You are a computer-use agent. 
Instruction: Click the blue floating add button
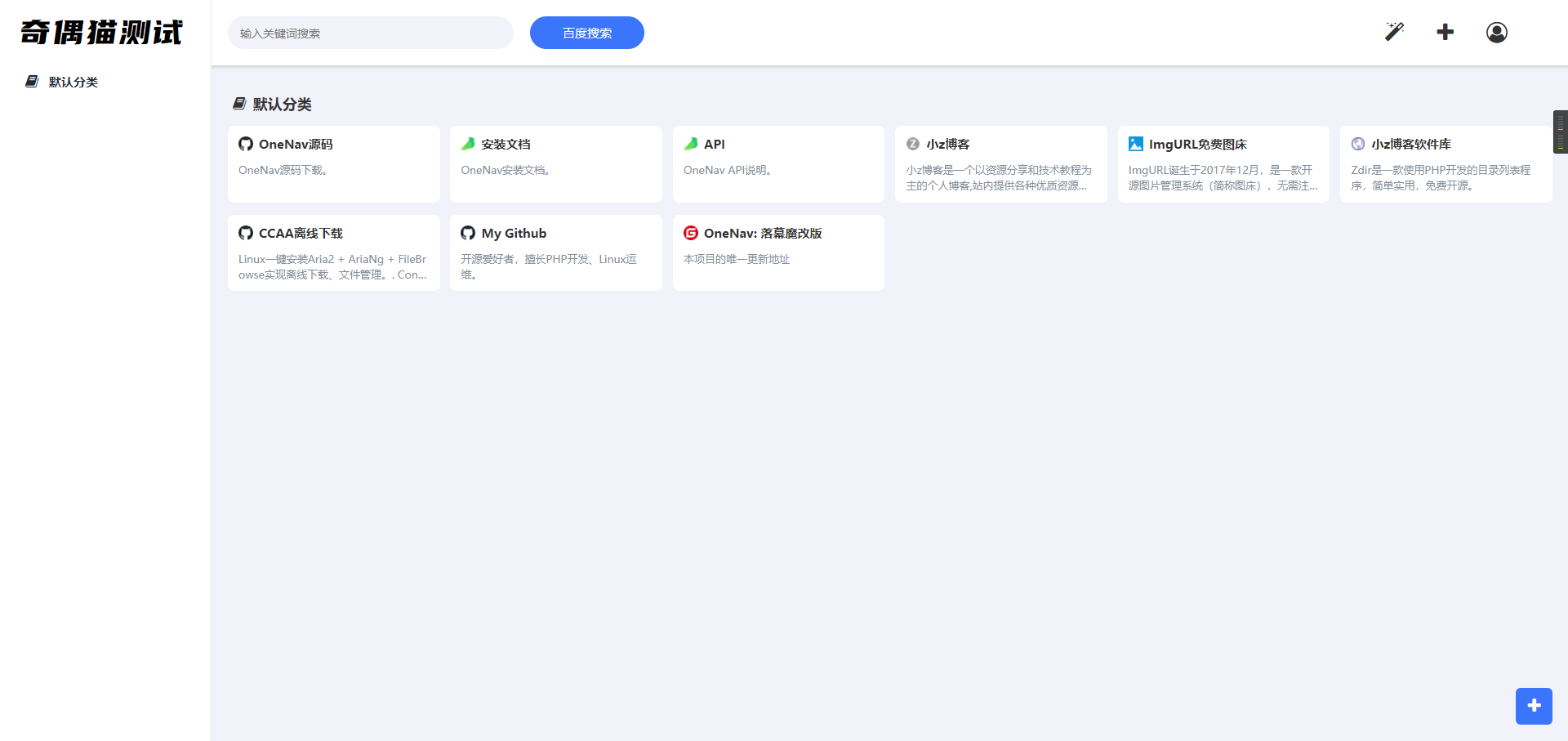(x=1534, y=706)
